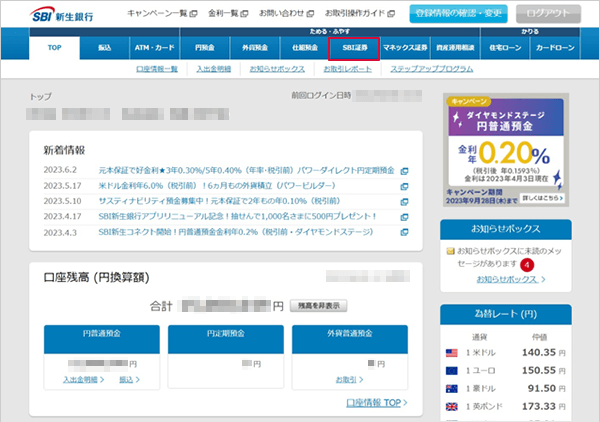Click the unread messages badge 4
Image resolution: width=600 pixels, height=422 pixels.
coord(527,265)
